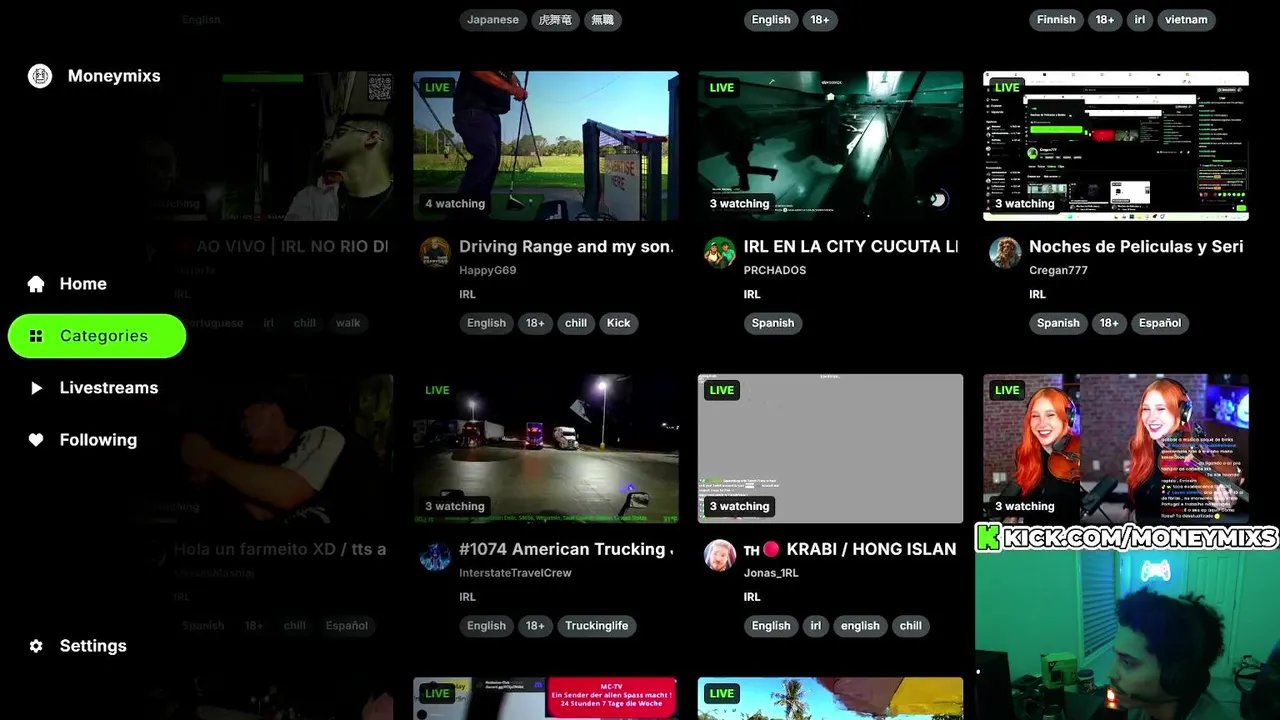This screenshot has height=720, width=1280.
Task: Select Following in the sidebar menu
Action: pyautogui.click(x=97, y=440)
